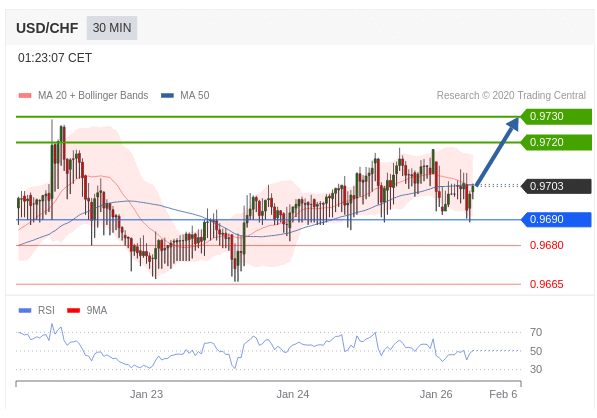Click the 01:23:07 CET timestamp

pos(55,58)
